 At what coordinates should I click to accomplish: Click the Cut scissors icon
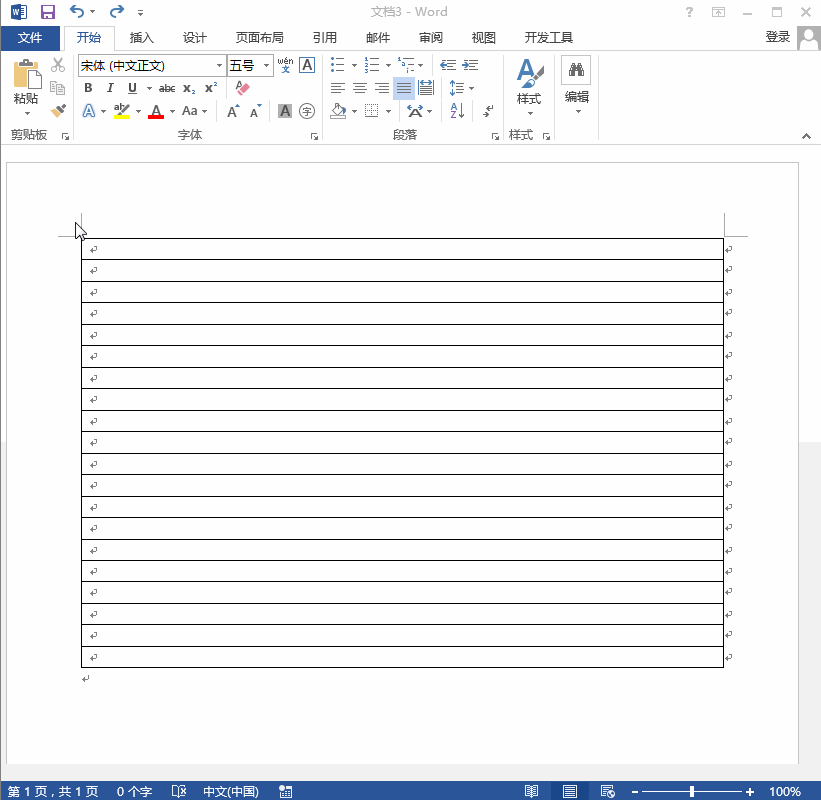pyautogui.click(x=58, y=65)
